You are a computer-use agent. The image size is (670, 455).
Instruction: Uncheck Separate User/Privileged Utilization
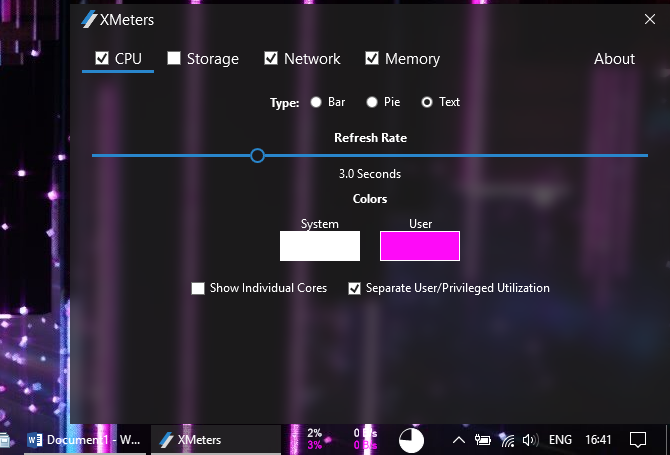pyautogui.click(x=354, y=288)
